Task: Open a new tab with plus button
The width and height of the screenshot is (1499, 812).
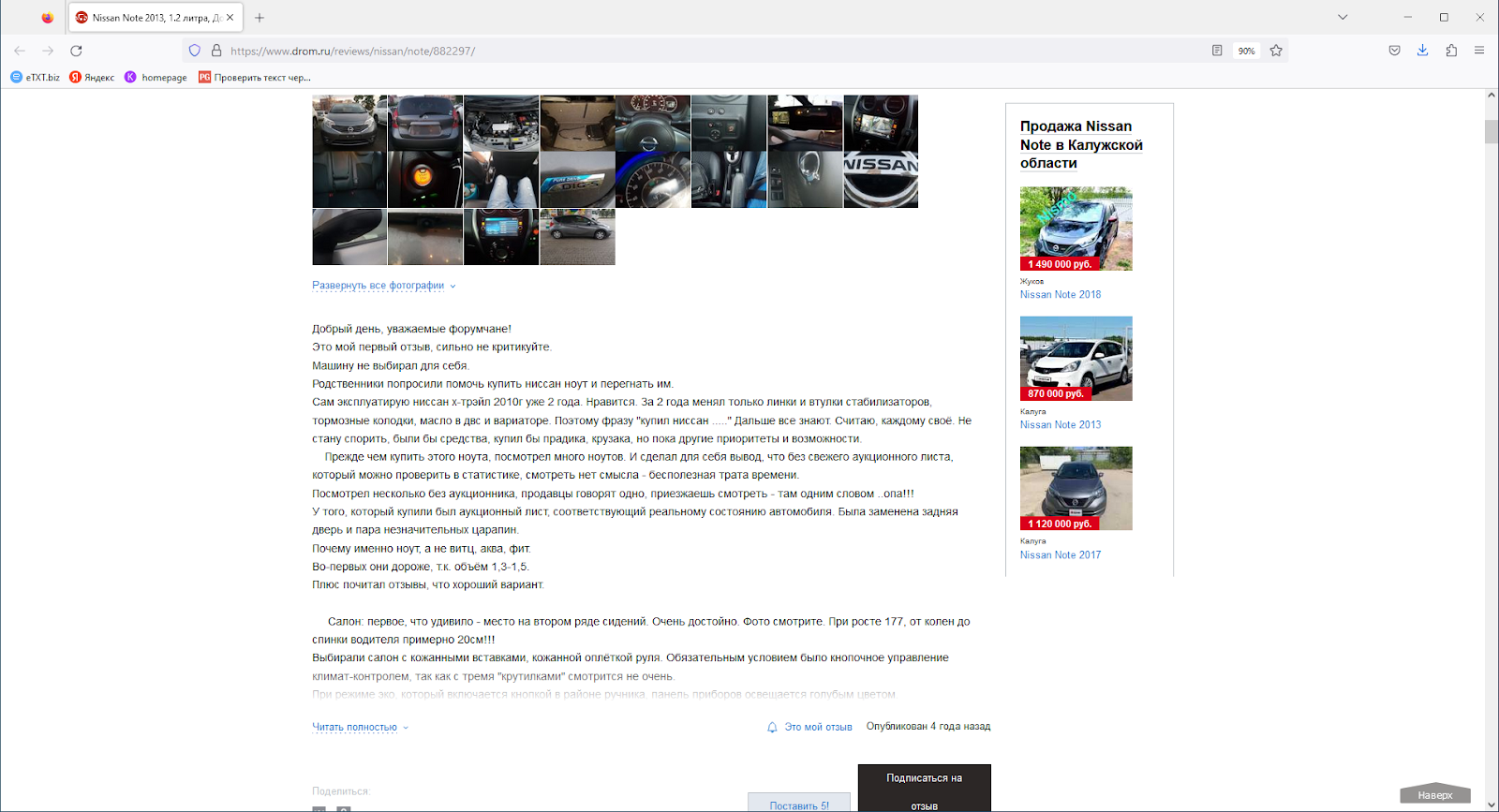Action: [260, 18]
